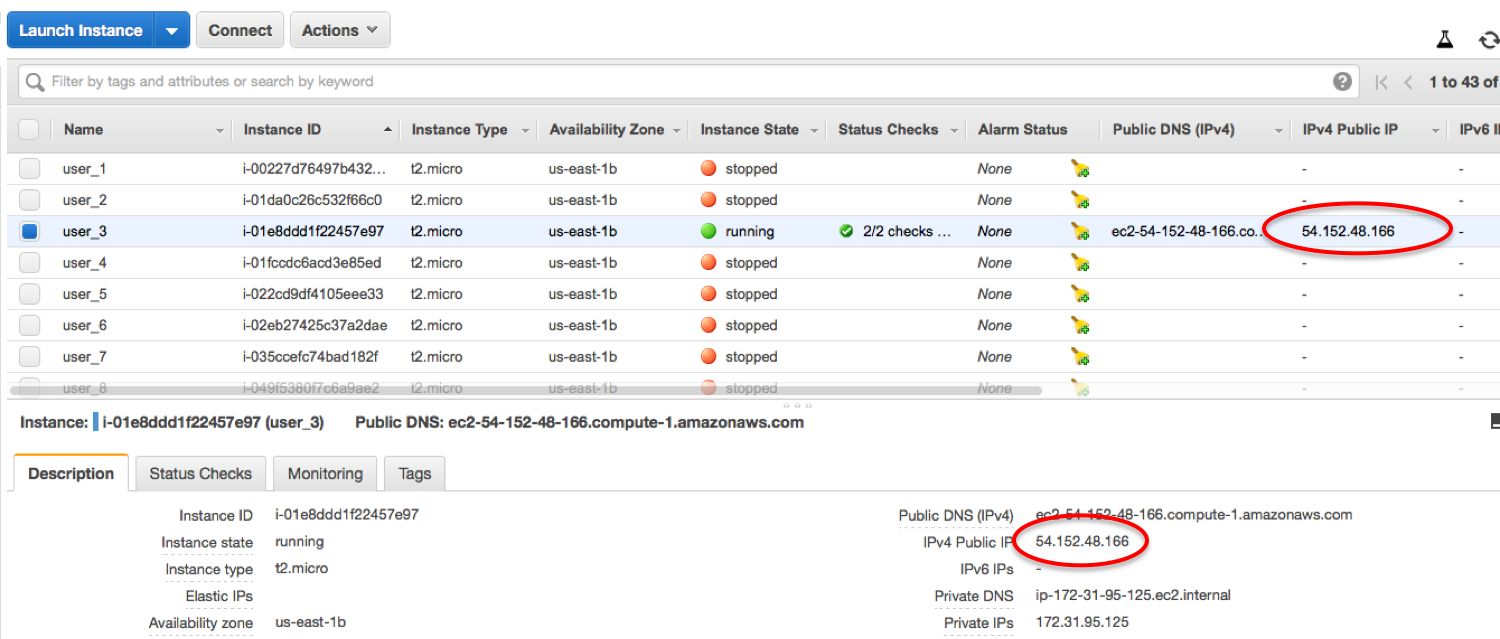Click the refresh instances icon
This screenshot has width=1500, height=639.
point(1488,40)
